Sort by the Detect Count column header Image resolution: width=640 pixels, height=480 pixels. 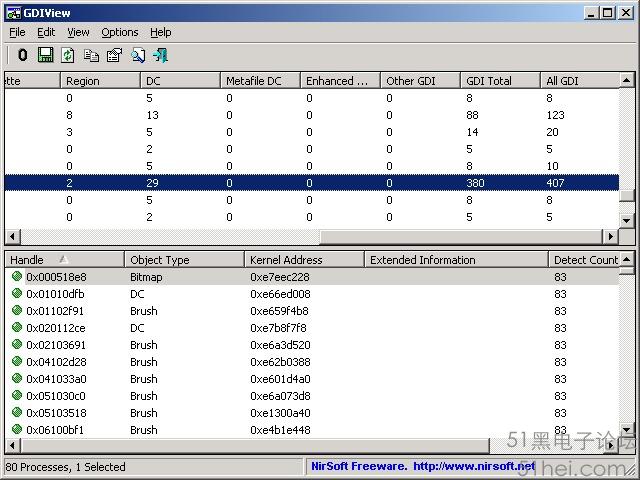(584, 260)
